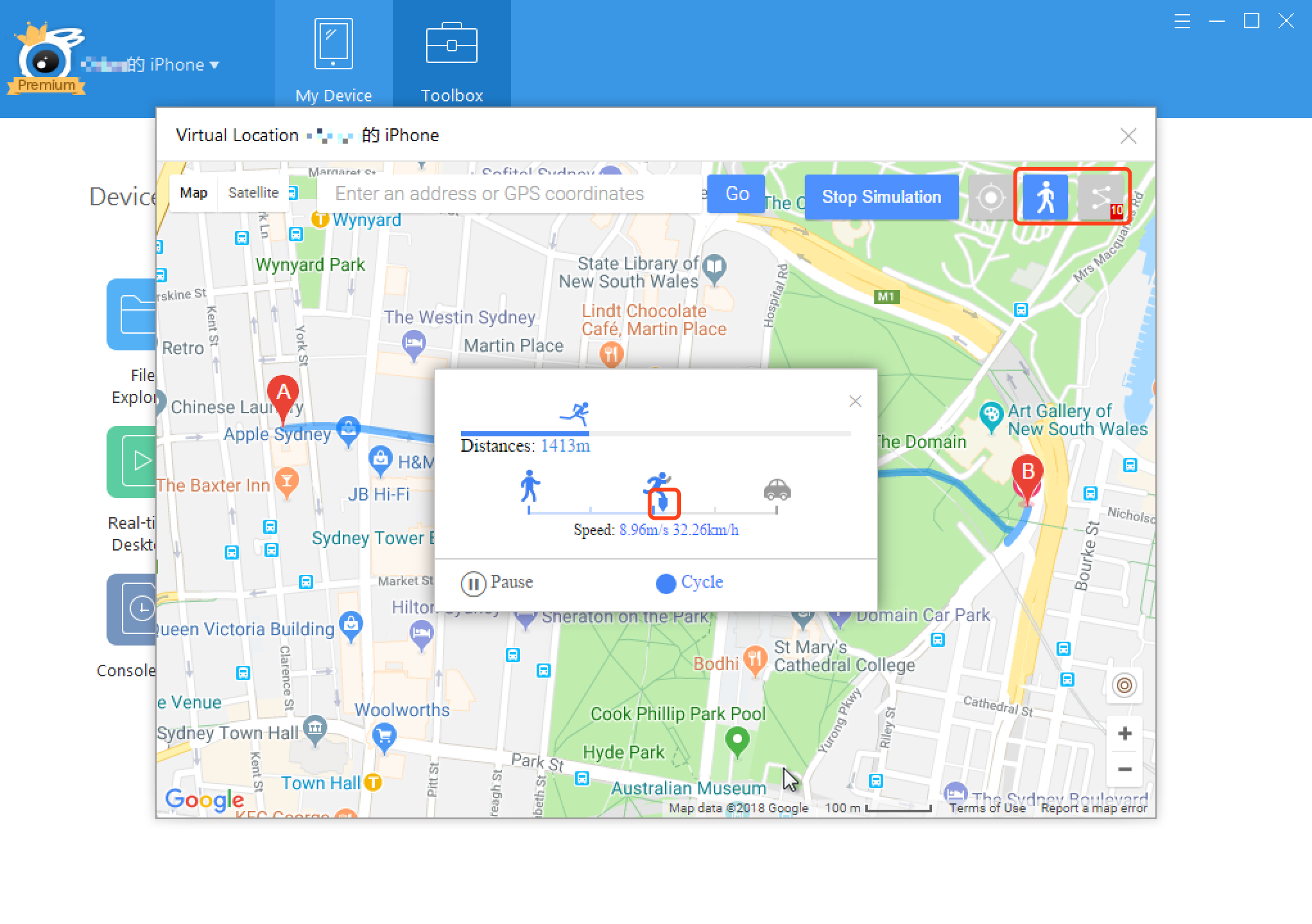Viewport: 1312px width, 924px height.
Task: Click the Stop Simulation button
Action: tap(881, 196)
